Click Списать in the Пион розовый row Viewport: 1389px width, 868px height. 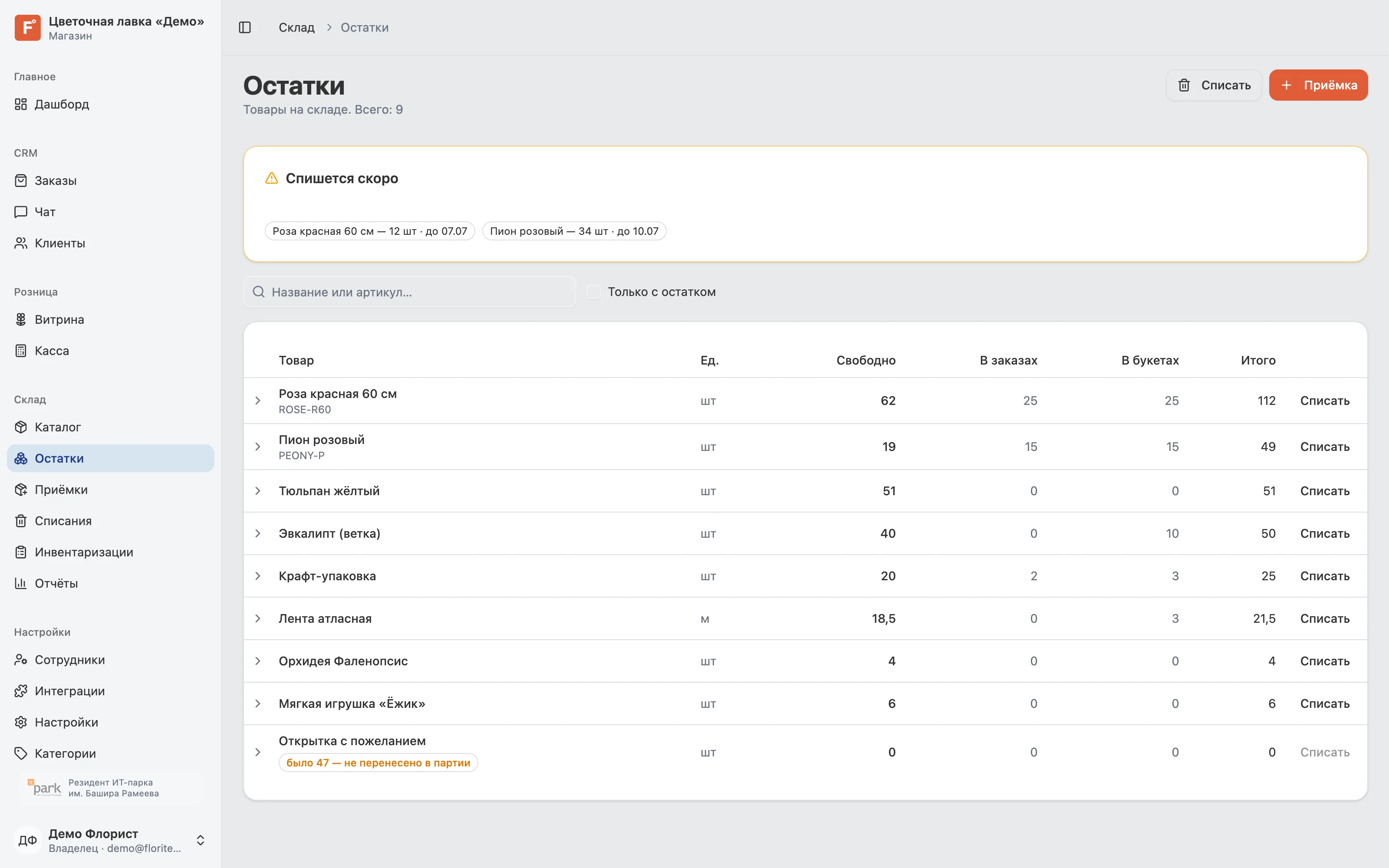coord(1325,447)
